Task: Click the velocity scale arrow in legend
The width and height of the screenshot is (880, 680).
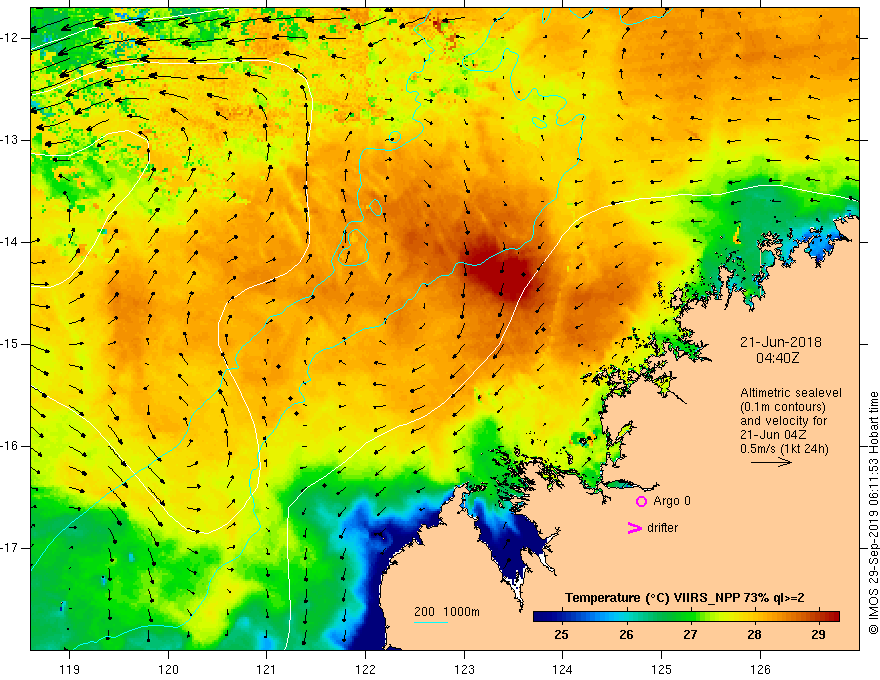Action: click(x=771, y=462)
